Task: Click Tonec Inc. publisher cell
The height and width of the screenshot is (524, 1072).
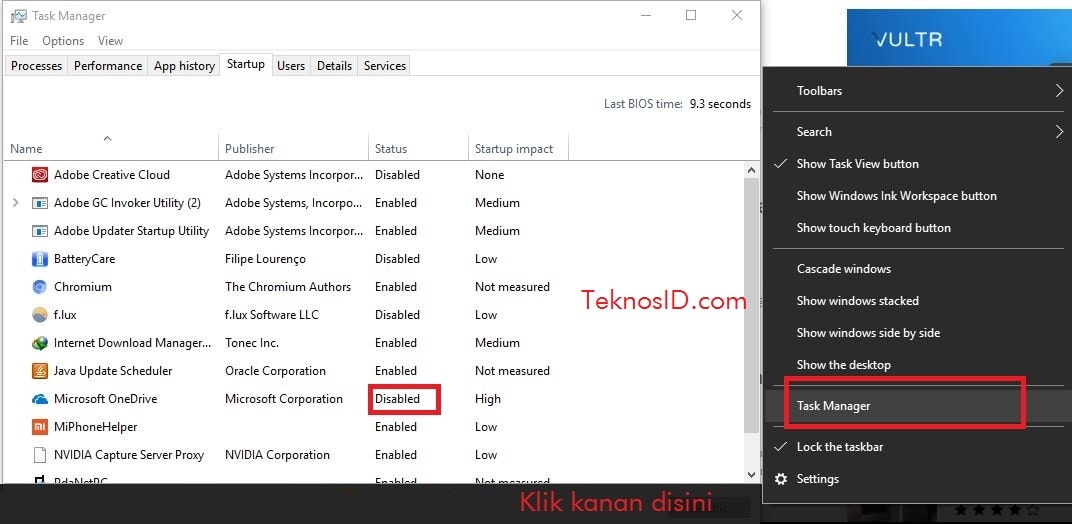Action: pos(252,343)
